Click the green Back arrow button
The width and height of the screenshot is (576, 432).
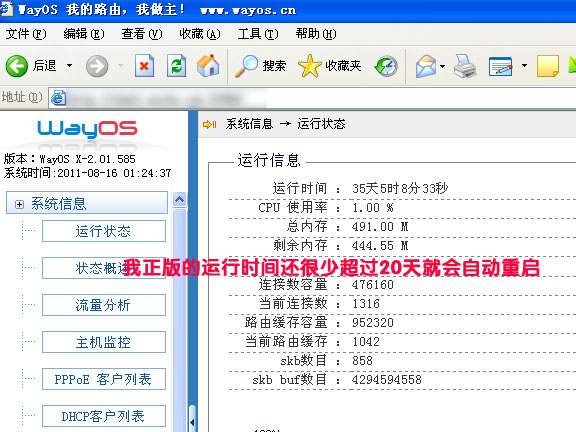[17, 66]
